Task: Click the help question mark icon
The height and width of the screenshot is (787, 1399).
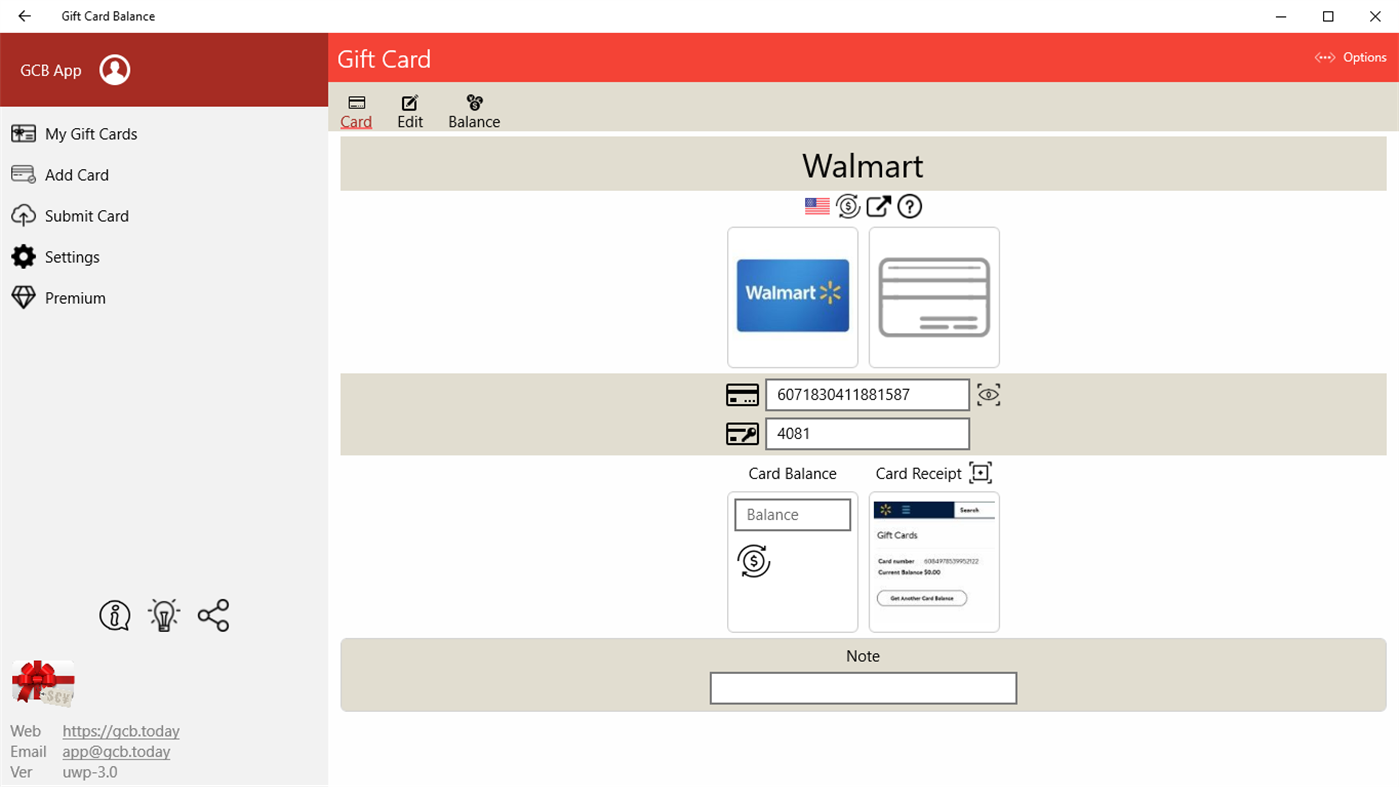Action: 909,206
